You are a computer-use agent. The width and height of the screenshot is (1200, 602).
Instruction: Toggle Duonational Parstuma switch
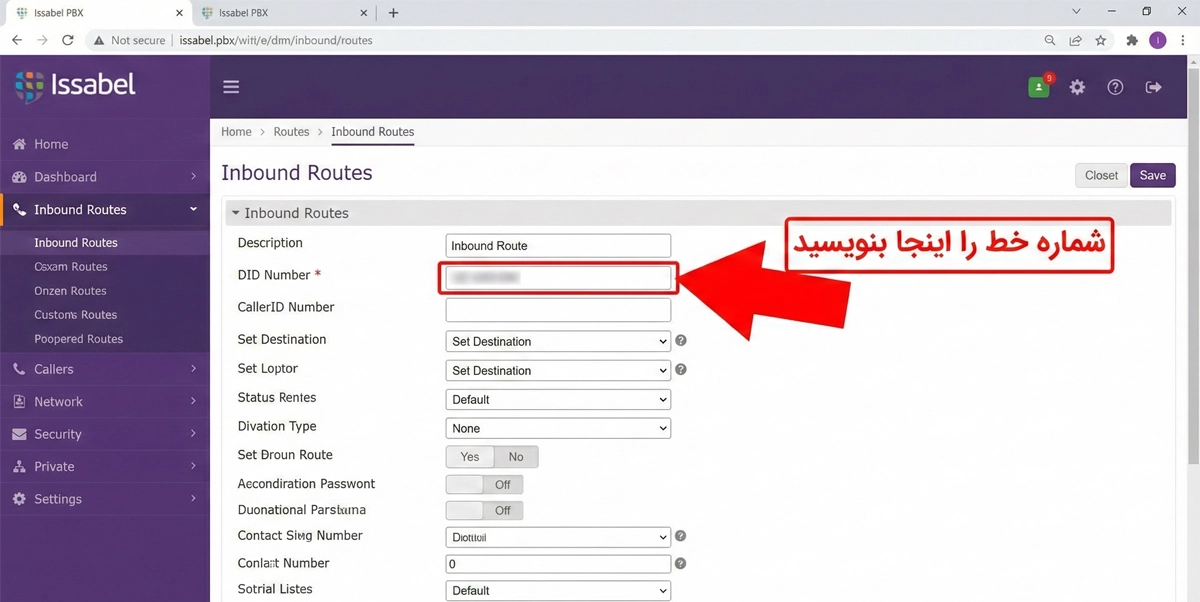484,510
